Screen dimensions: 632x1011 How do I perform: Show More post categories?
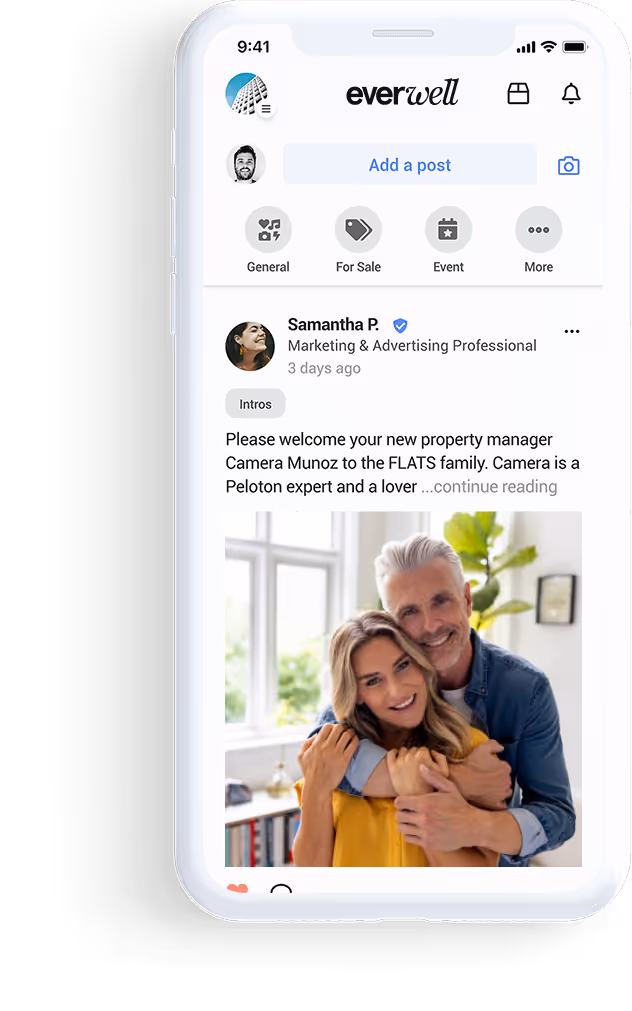pos(538,230)
